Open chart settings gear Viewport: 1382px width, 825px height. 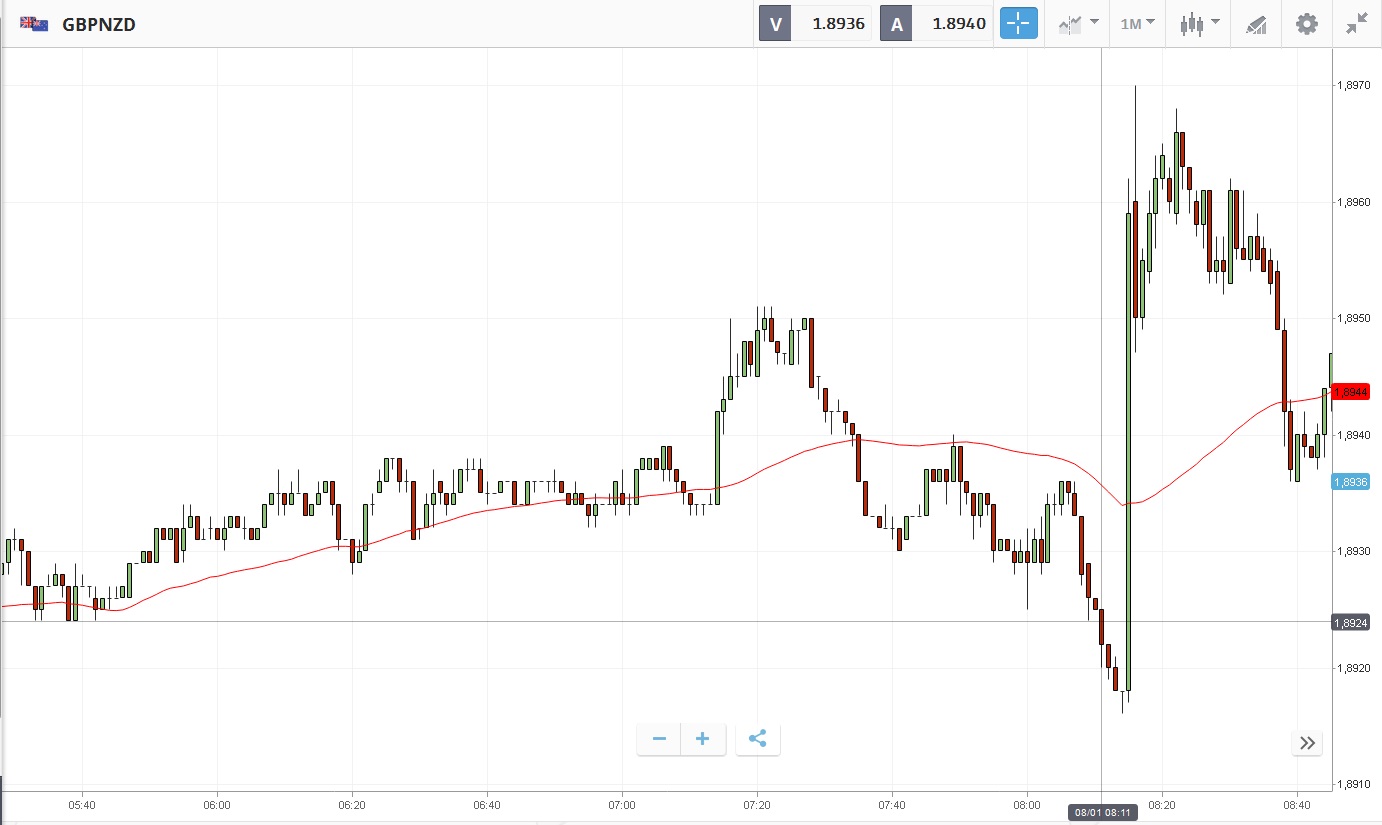tap(1307, 24)
